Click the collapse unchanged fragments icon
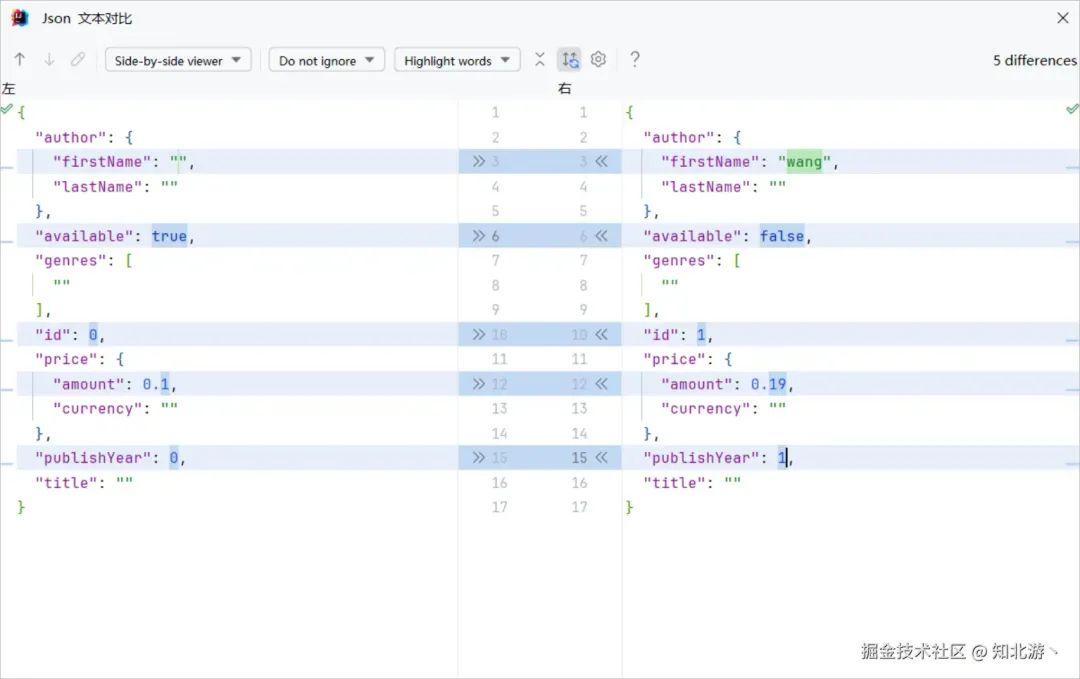 (539, 59)
